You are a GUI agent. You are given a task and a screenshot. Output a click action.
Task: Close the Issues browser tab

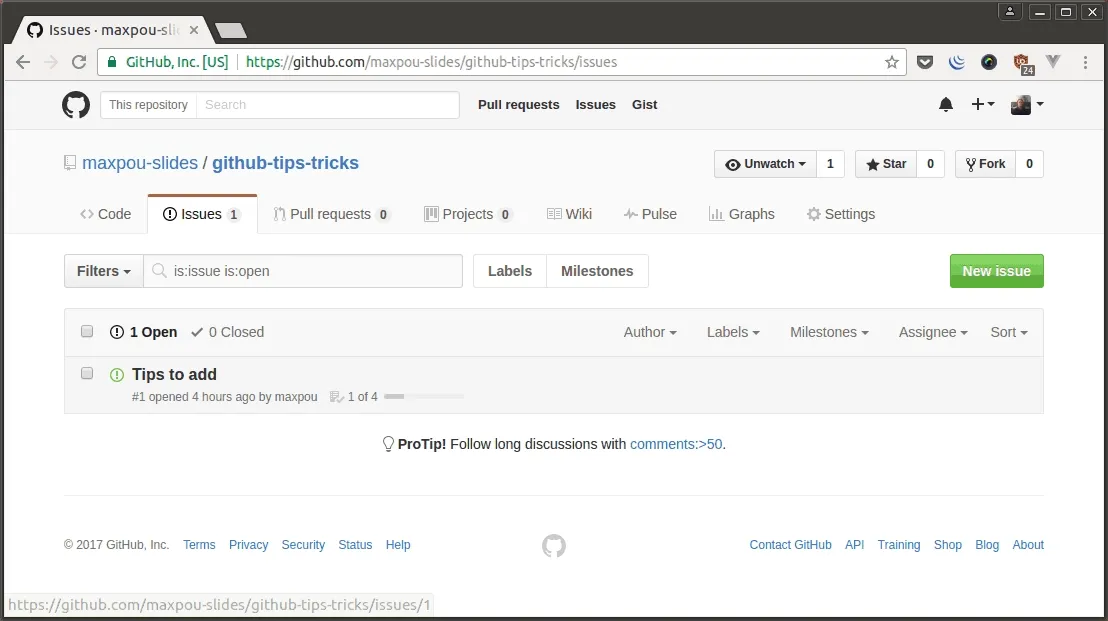[x=194, y=30]
